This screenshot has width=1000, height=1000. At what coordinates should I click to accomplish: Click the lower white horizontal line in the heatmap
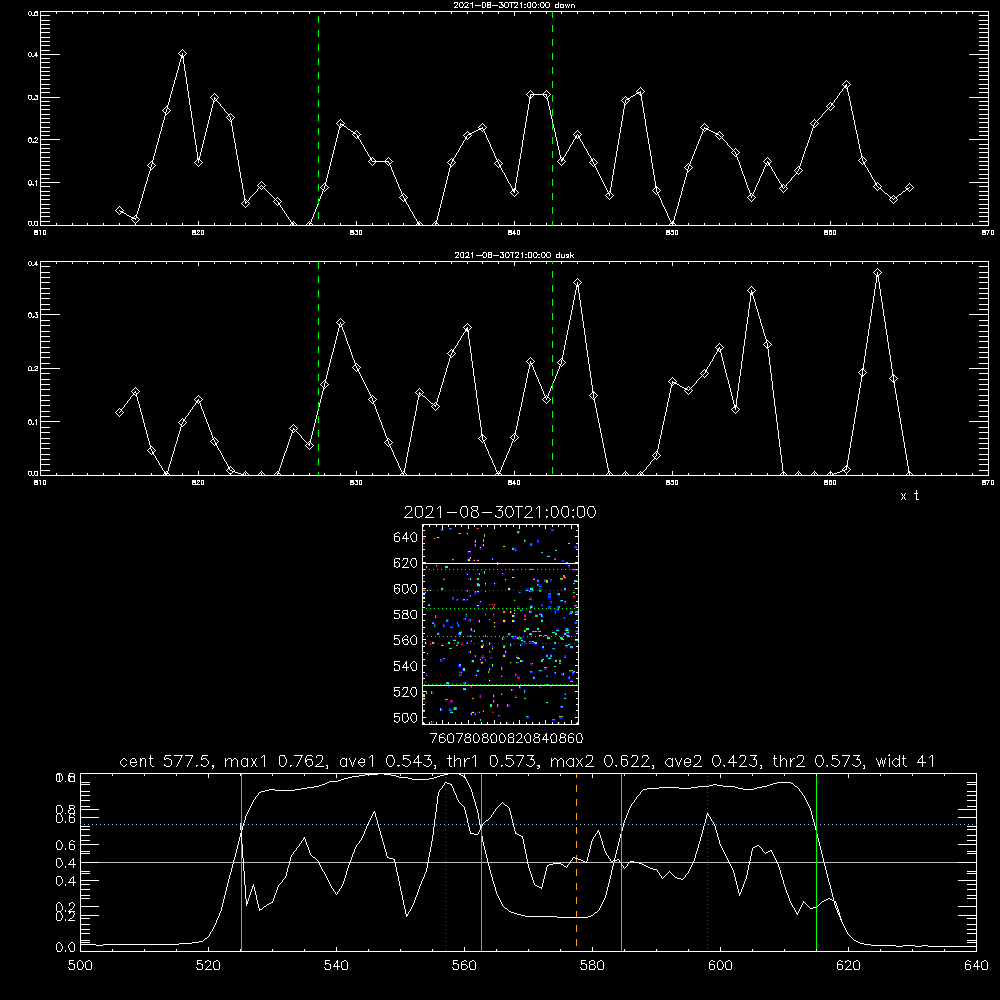point(500,685)
